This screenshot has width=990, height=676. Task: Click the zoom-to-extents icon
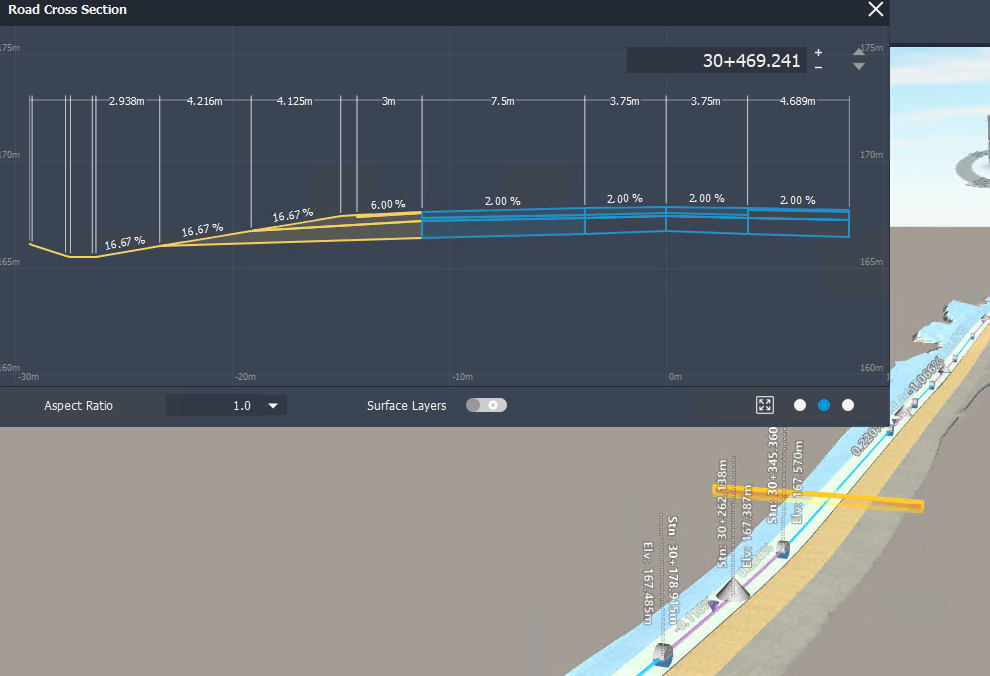coord(765,405)
